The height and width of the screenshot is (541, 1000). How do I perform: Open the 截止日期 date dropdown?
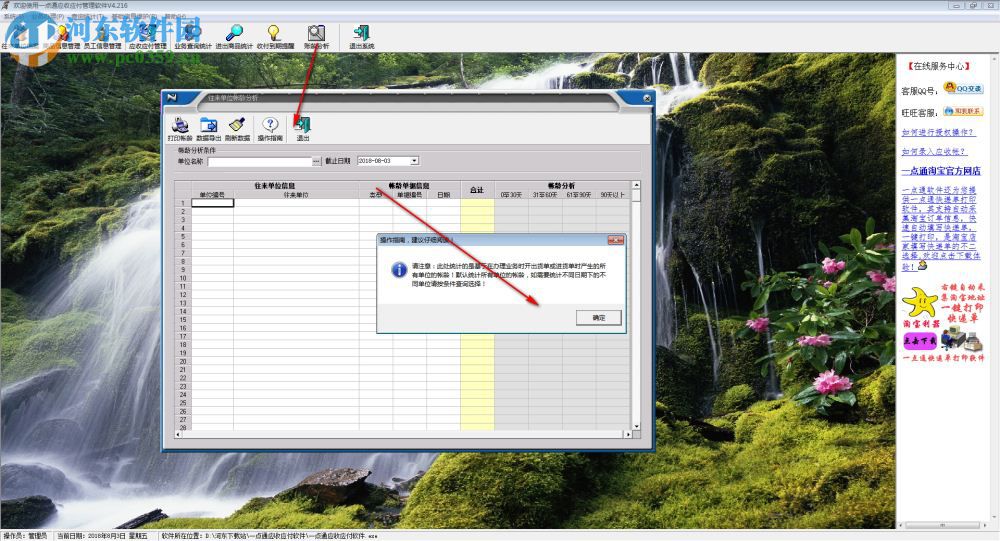414,161
